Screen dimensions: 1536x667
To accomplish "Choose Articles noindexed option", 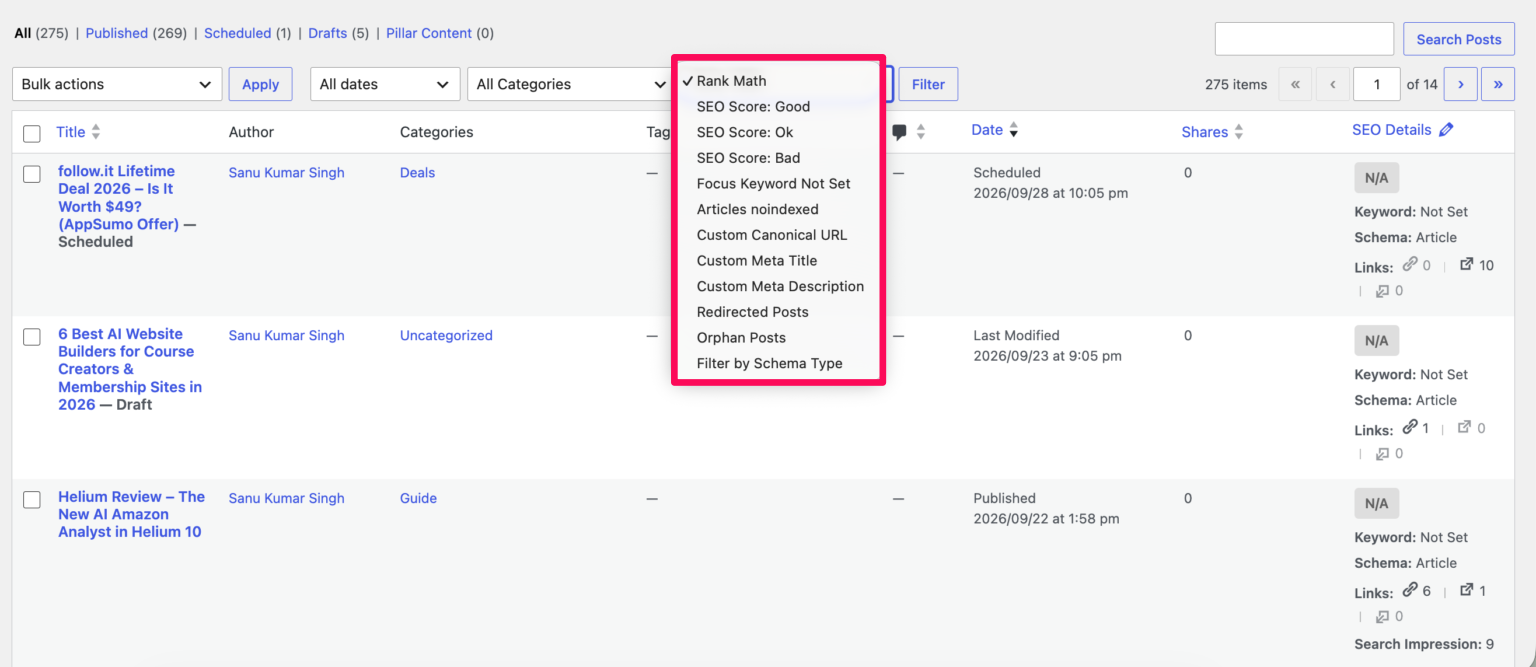I will [778, 209].
